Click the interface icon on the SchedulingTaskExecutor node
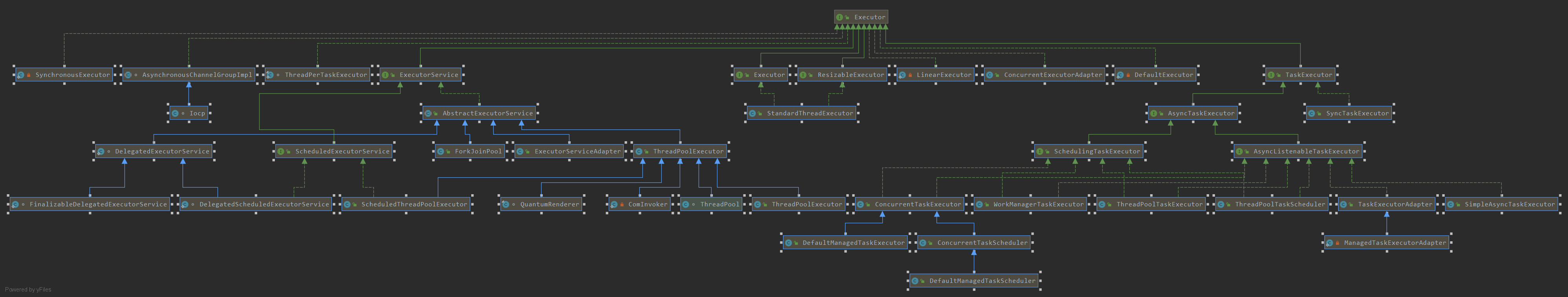Image resolution: width=1568 pixels, height=297 pixels. (x=1040, y=151)
